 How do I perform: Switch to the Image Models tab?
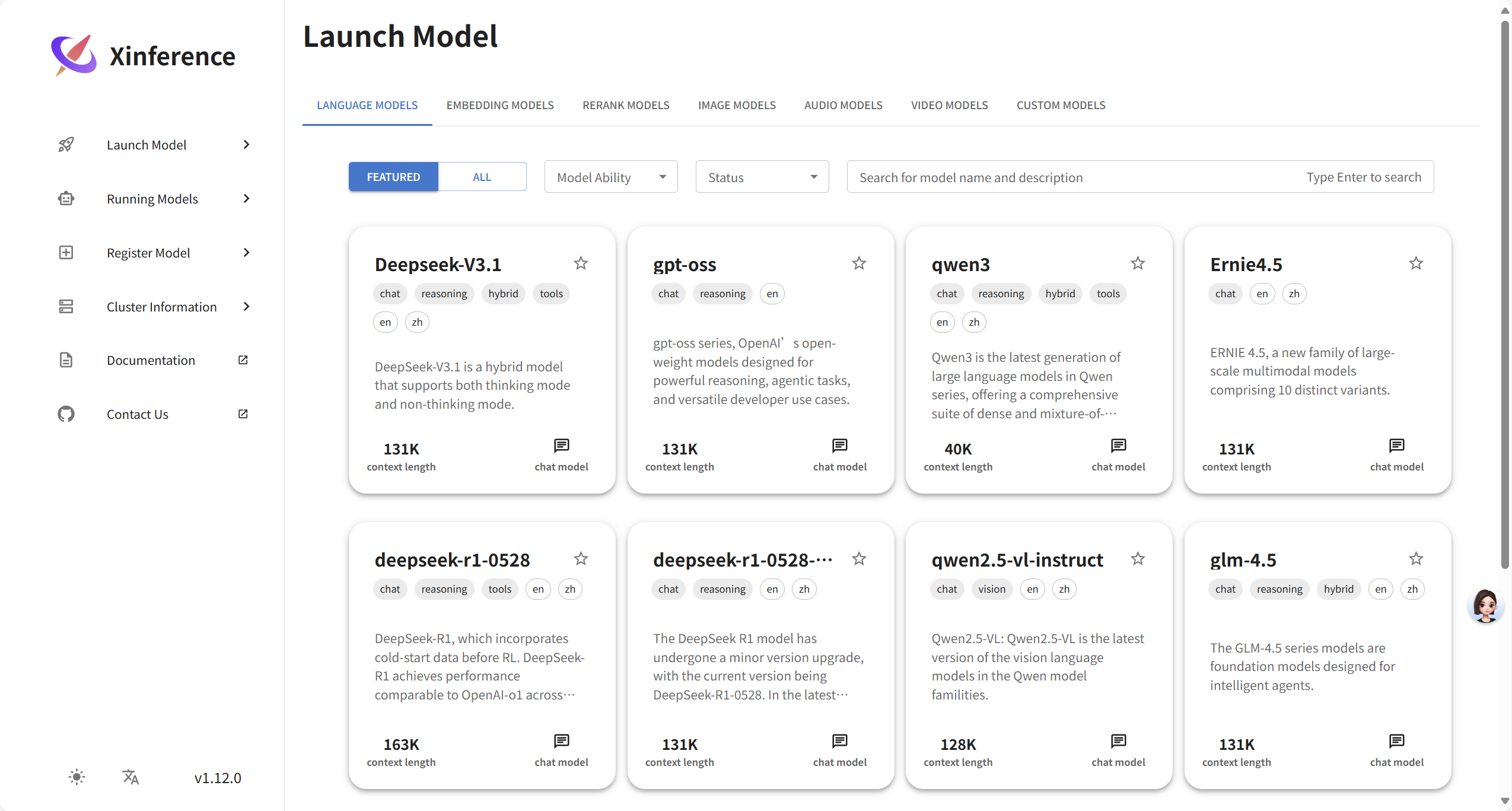point(737,106)
